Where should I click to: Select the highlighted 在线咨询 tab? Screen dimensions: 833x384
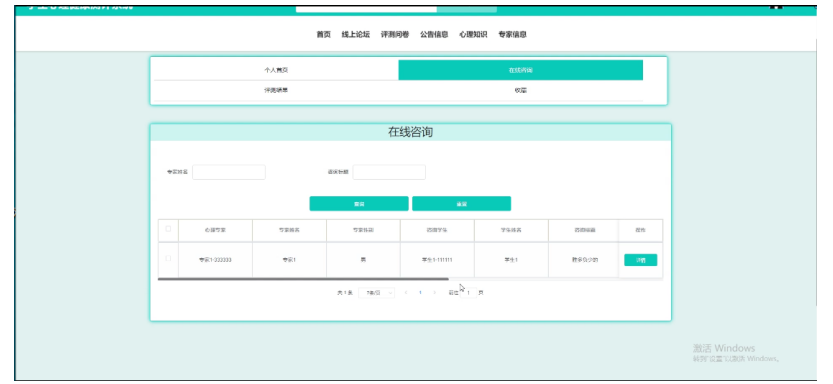click(521, 70)
